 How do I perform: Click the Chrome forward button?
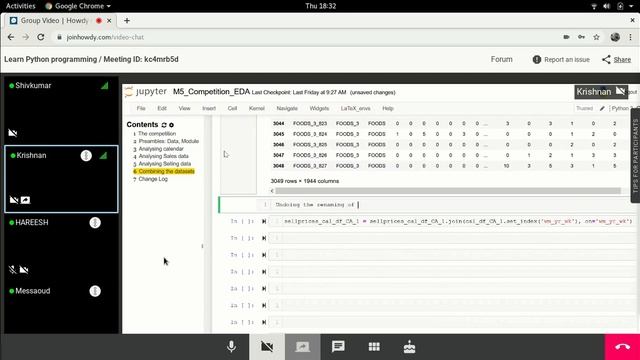pyautogui.click(x=25, y=37)
